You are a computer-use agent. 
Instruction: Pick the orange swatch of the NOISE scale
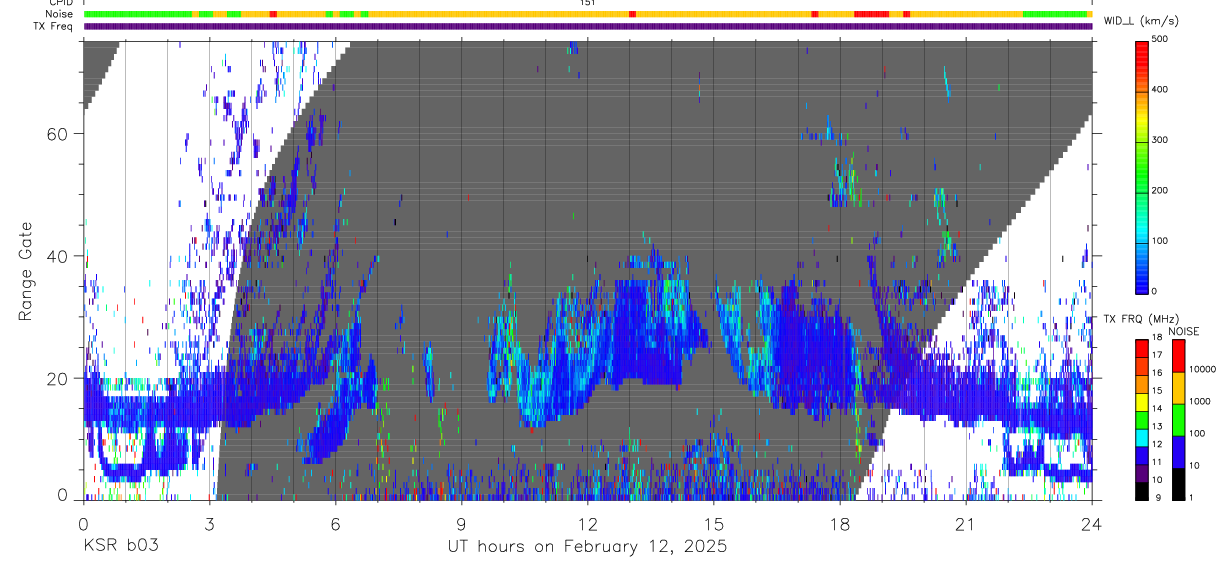(1179, 388)
